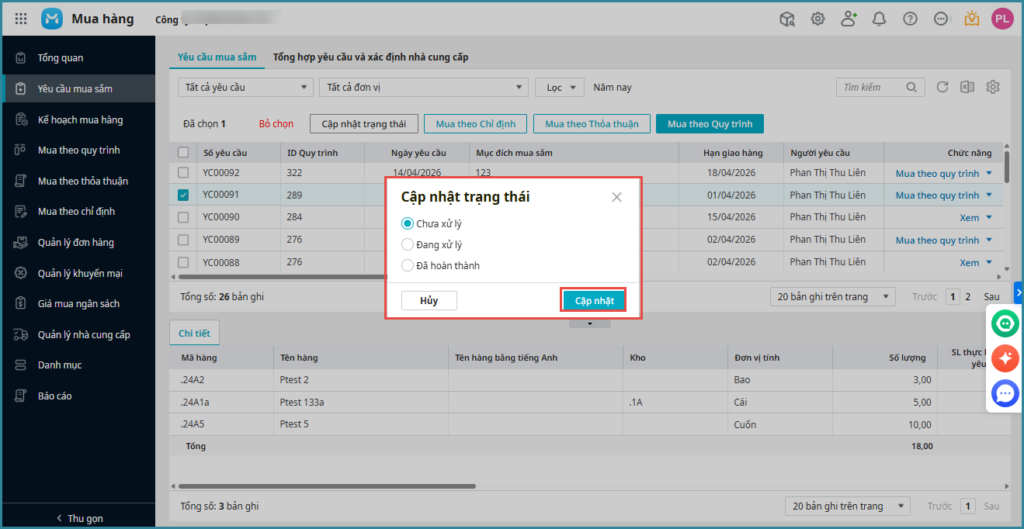Viewport: 1024px width, 529px height.
Task: Open bottom 20 bản ghi trên trang dropdown
Action: [x=848, y=506]
